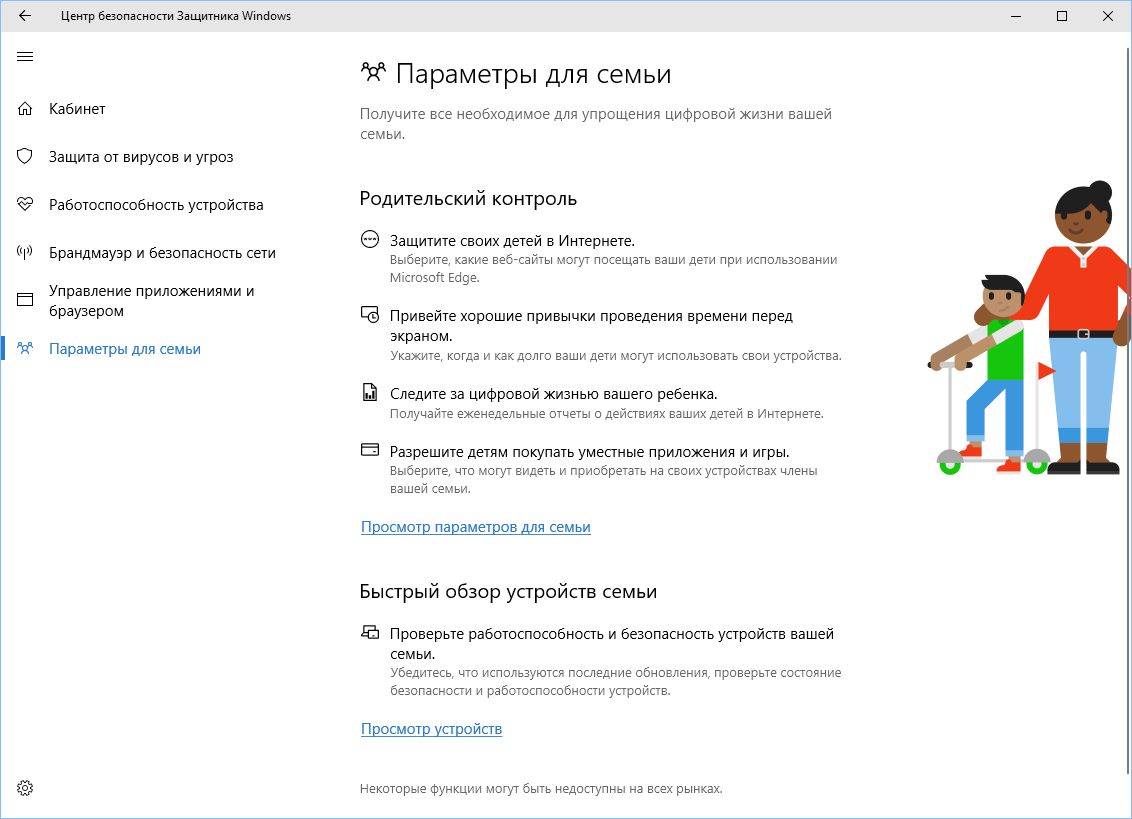This screenshot has height=819, width=1132.
Task: Click the purchases icon near Разрешите детям покупать
Action: [x=368, y=449]
